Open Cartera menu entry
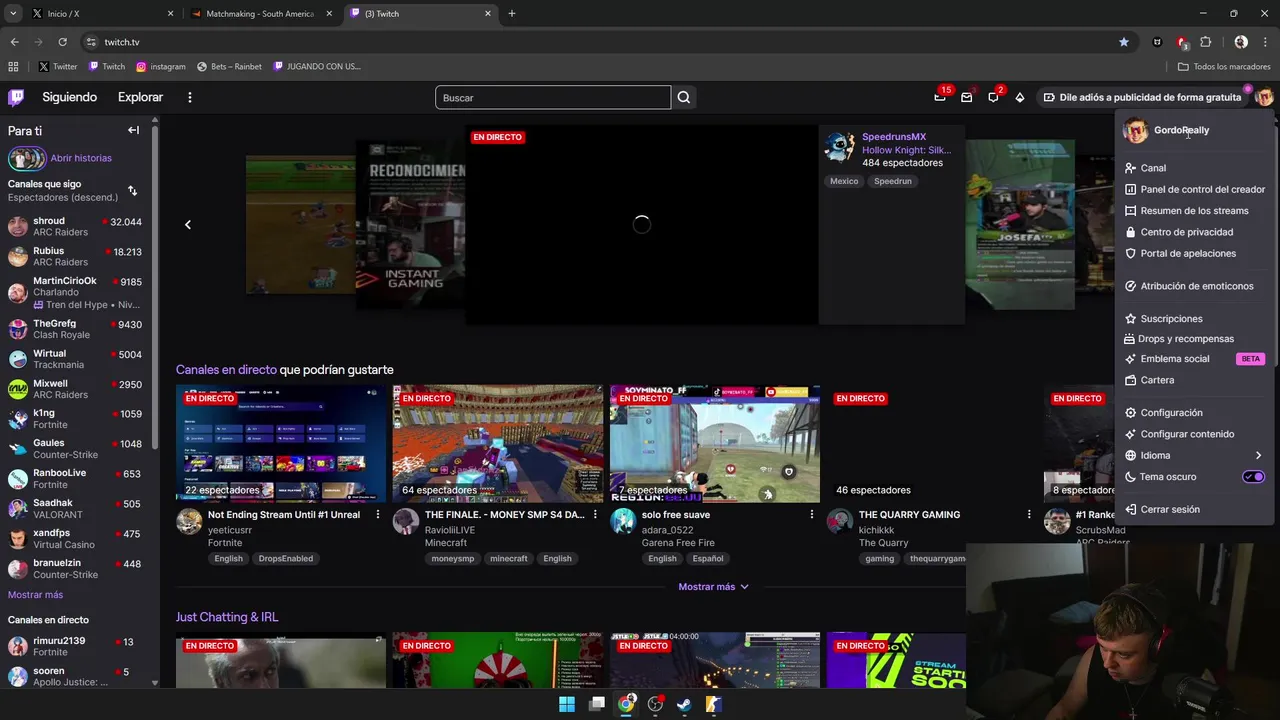Viewport: 1280px width, 720px height. click(x=1195, y=380)
